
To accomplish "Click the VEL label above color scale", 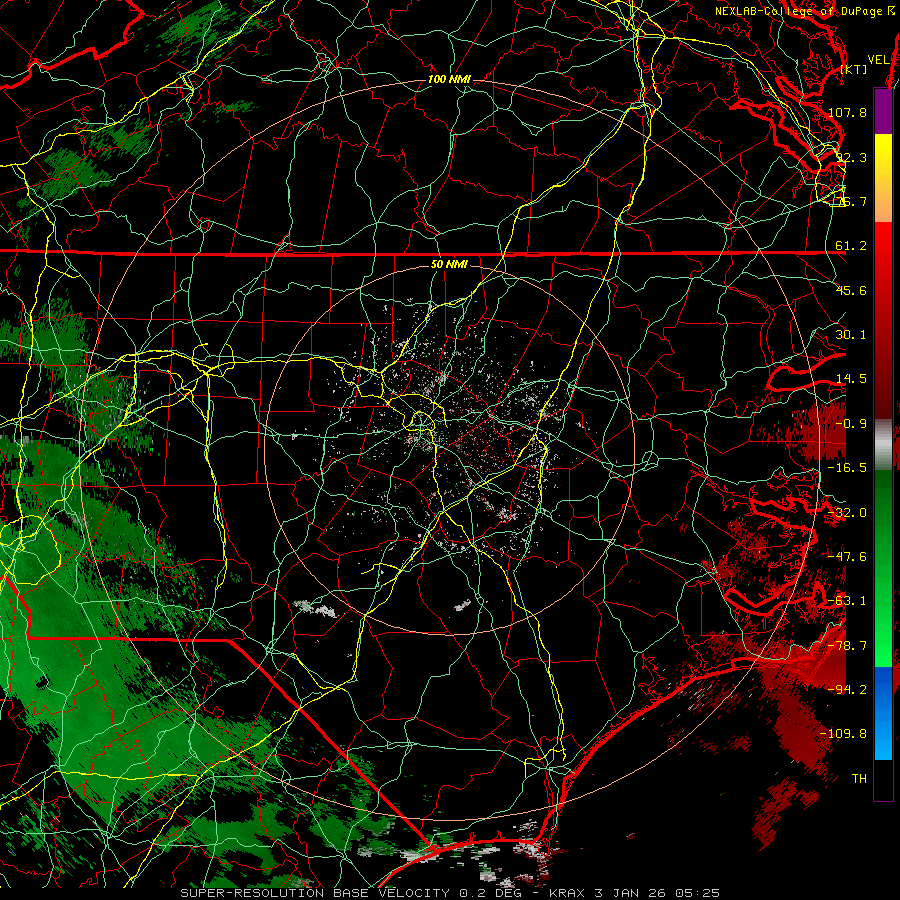I will click(x=878, y=60).
